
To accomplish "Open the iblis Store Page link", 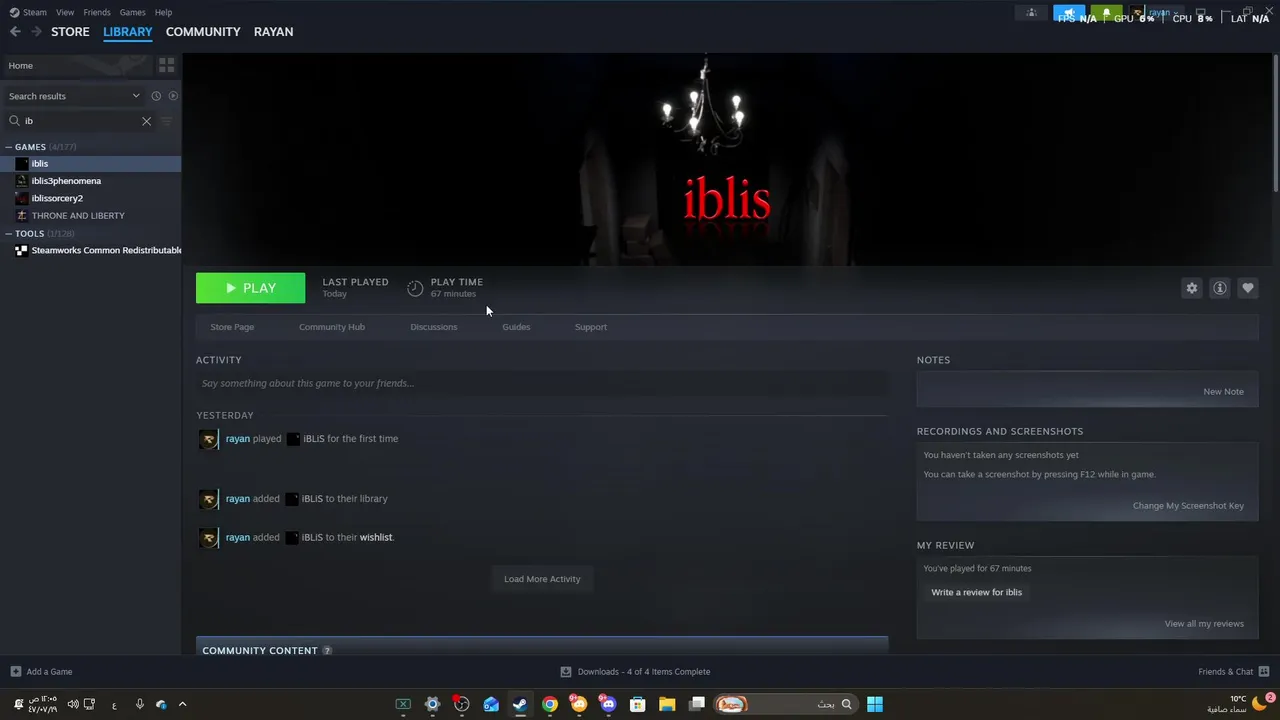I will click(x=232, y=327).
